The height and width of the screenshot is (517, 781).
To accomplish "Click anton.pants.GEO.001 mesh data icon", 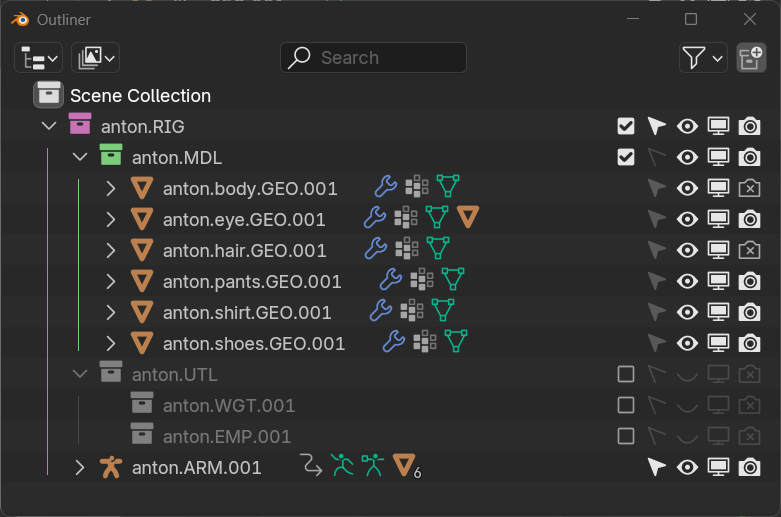I will [453, 279].
